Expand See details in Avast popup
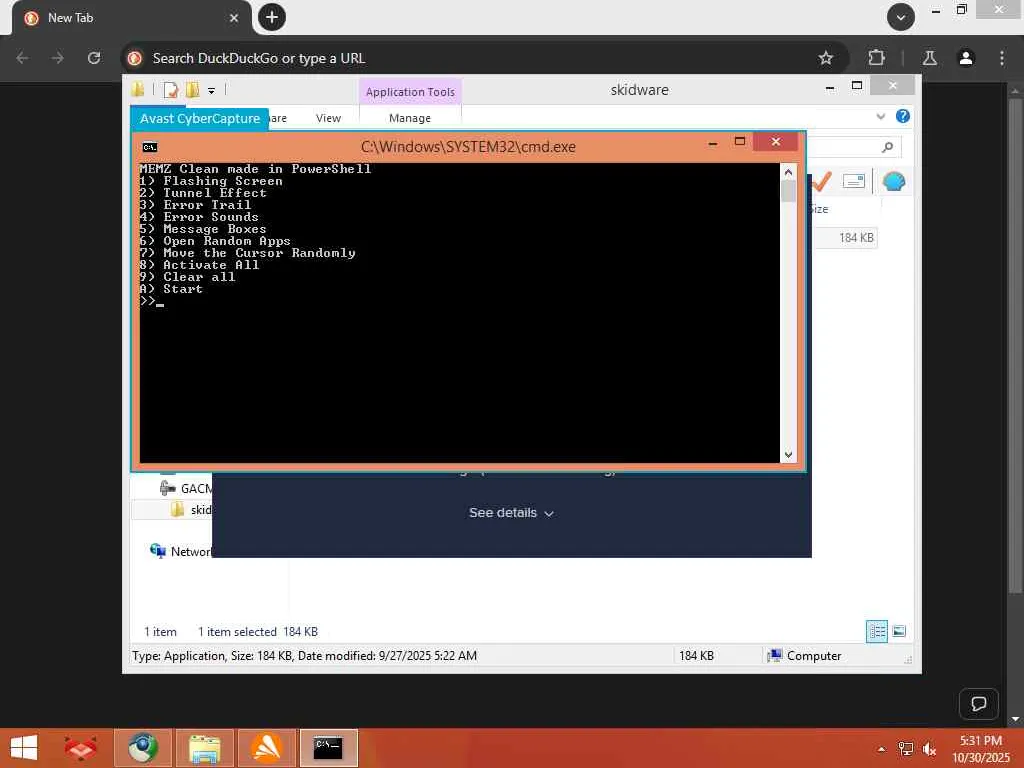Screen dimensions: 1024x768 (x=511, y=513)
